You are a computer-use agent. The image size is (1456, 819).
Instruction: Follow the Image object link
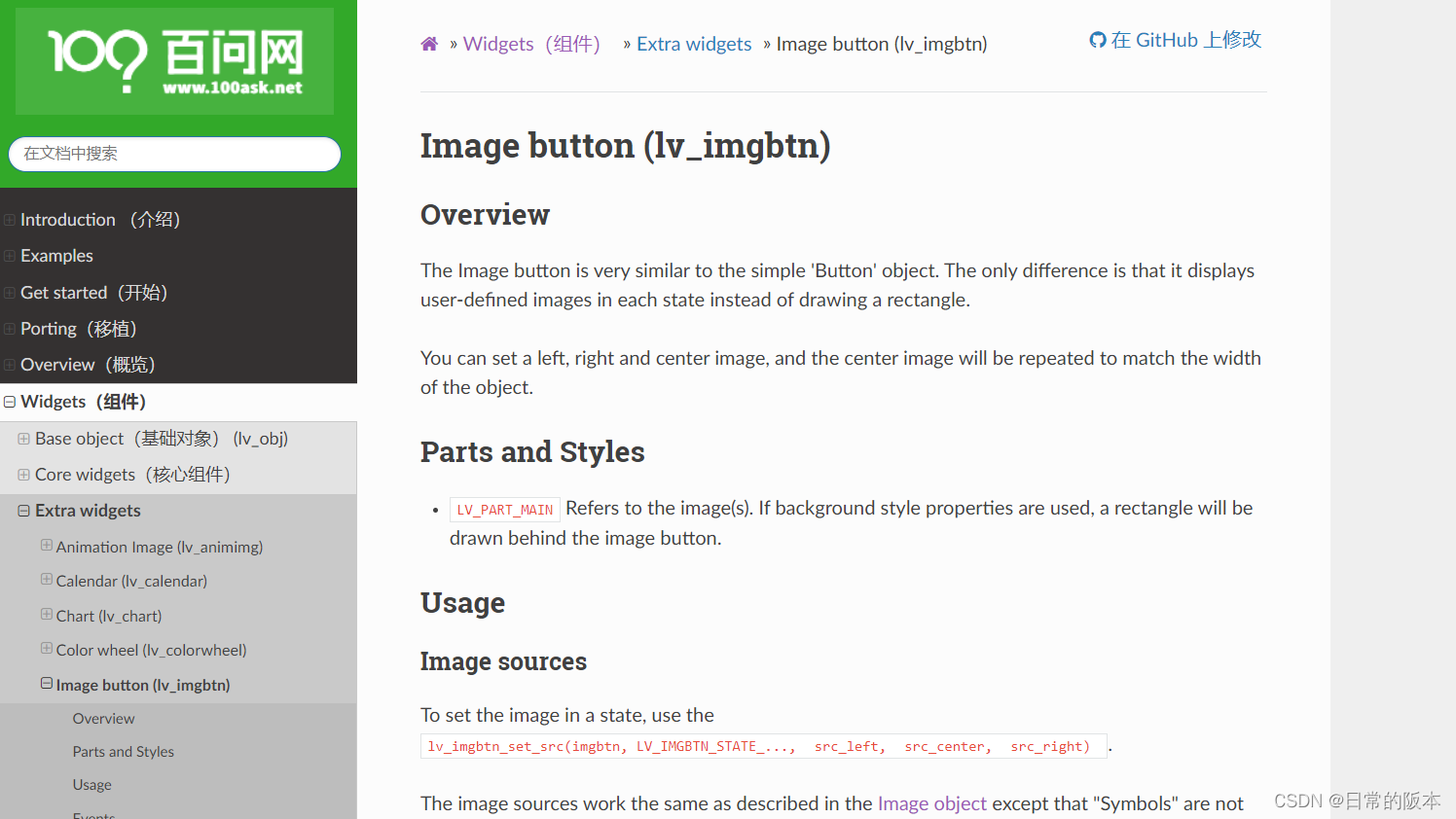932,803
